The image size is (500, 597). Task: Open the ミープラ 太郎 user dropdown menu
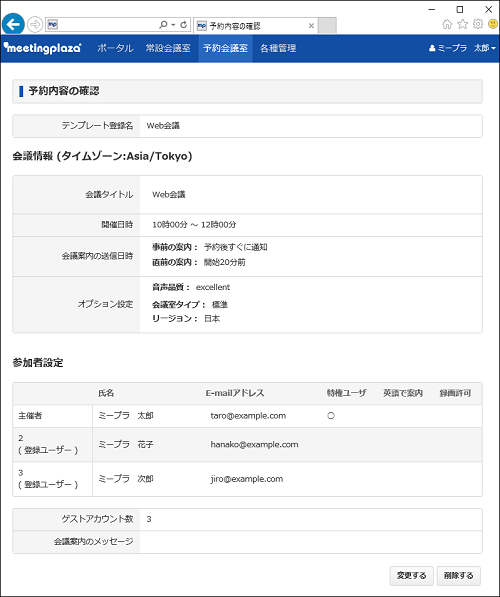[462, 48]
